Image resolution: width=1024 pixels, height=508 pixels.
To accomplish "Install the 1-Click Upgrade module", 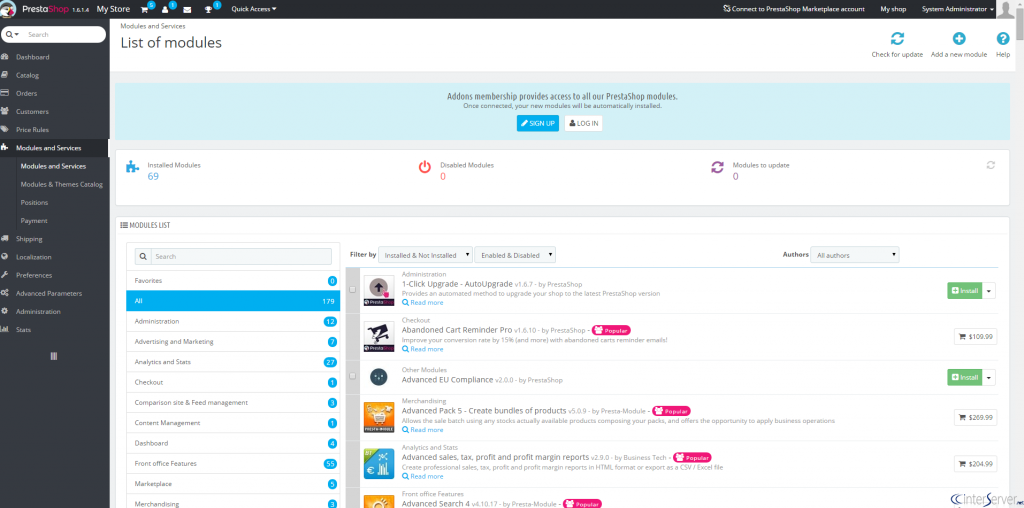I will tap(965, 291).
